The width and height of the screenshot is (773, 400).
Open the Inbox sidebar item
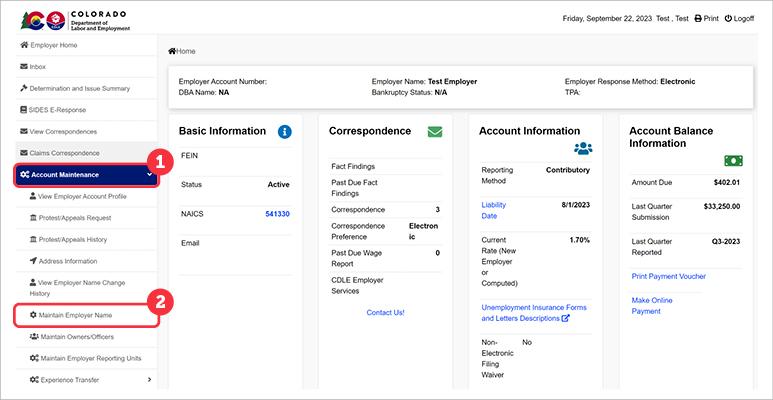(x=38, y=66)
